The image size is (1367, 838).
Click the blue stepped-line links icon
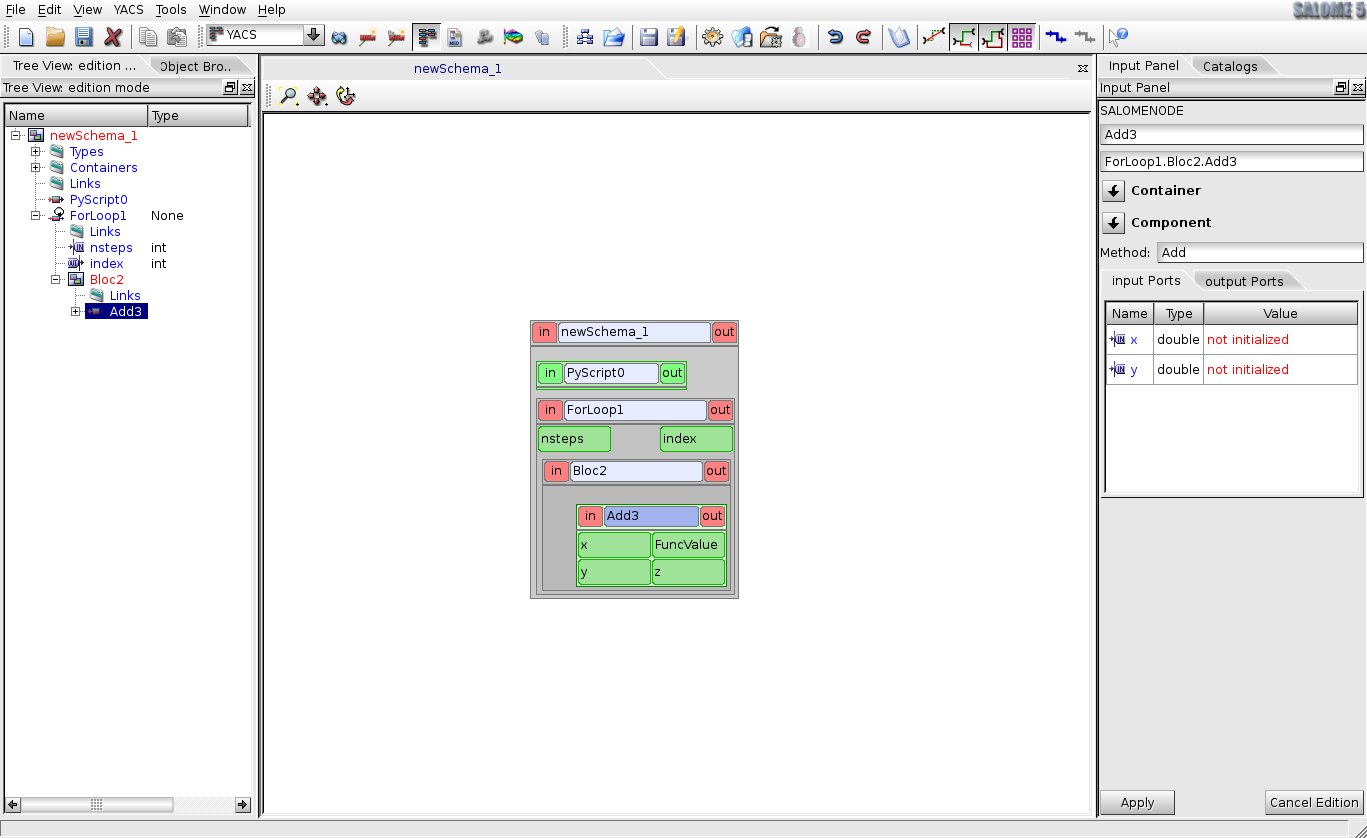1055,37
